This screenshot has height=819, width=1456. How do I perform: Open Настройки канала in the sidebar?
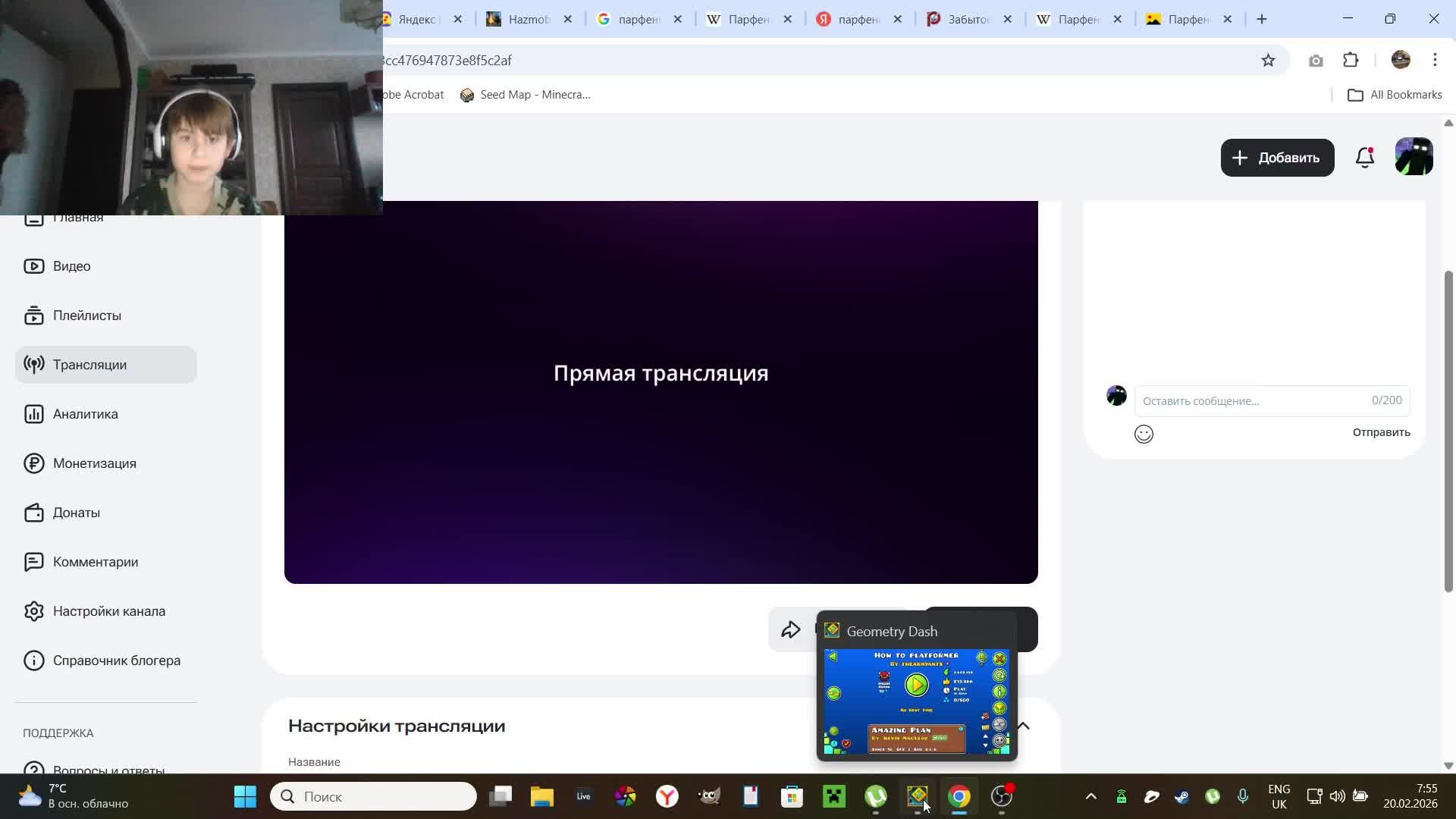tap(108, 611)
